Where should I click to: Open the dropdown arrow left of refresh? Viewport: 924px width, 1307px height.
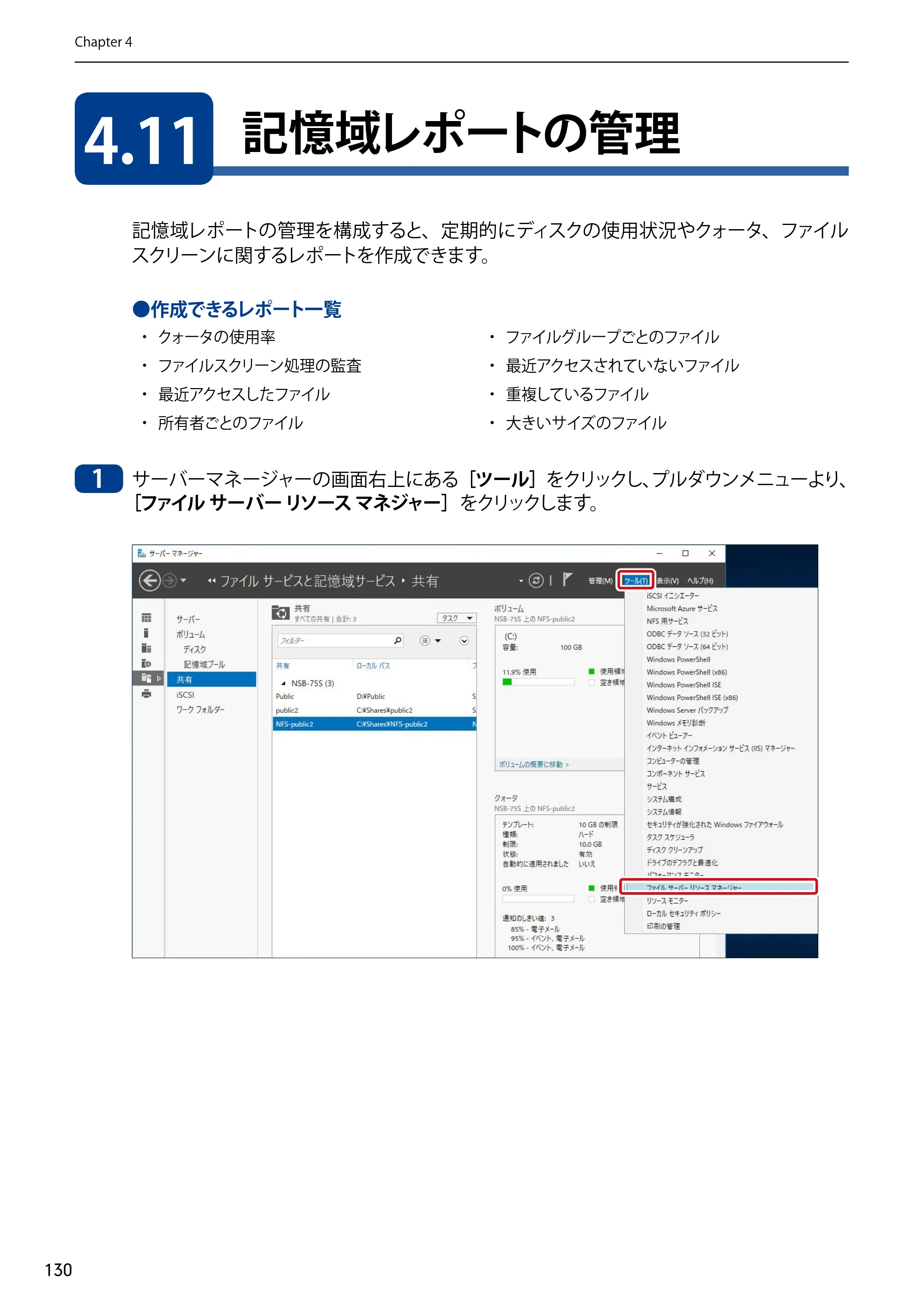(x=520, y=581)
